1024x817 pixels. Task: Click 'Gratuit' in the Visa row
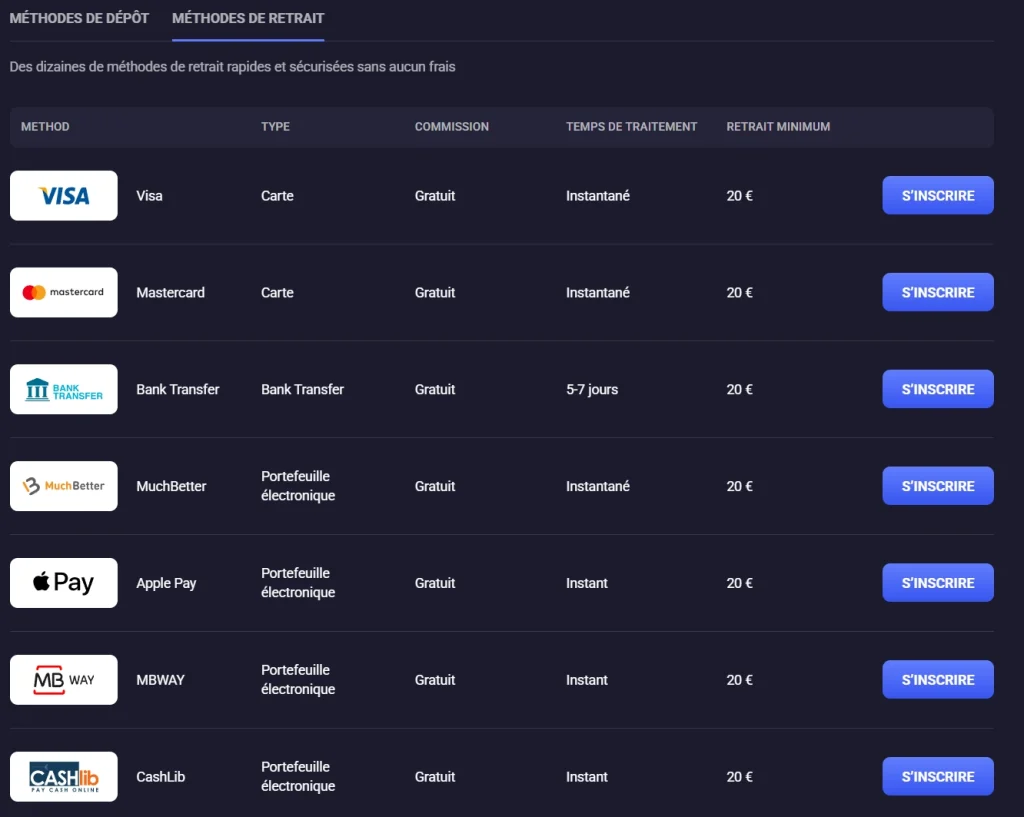(x=435, y=196)
